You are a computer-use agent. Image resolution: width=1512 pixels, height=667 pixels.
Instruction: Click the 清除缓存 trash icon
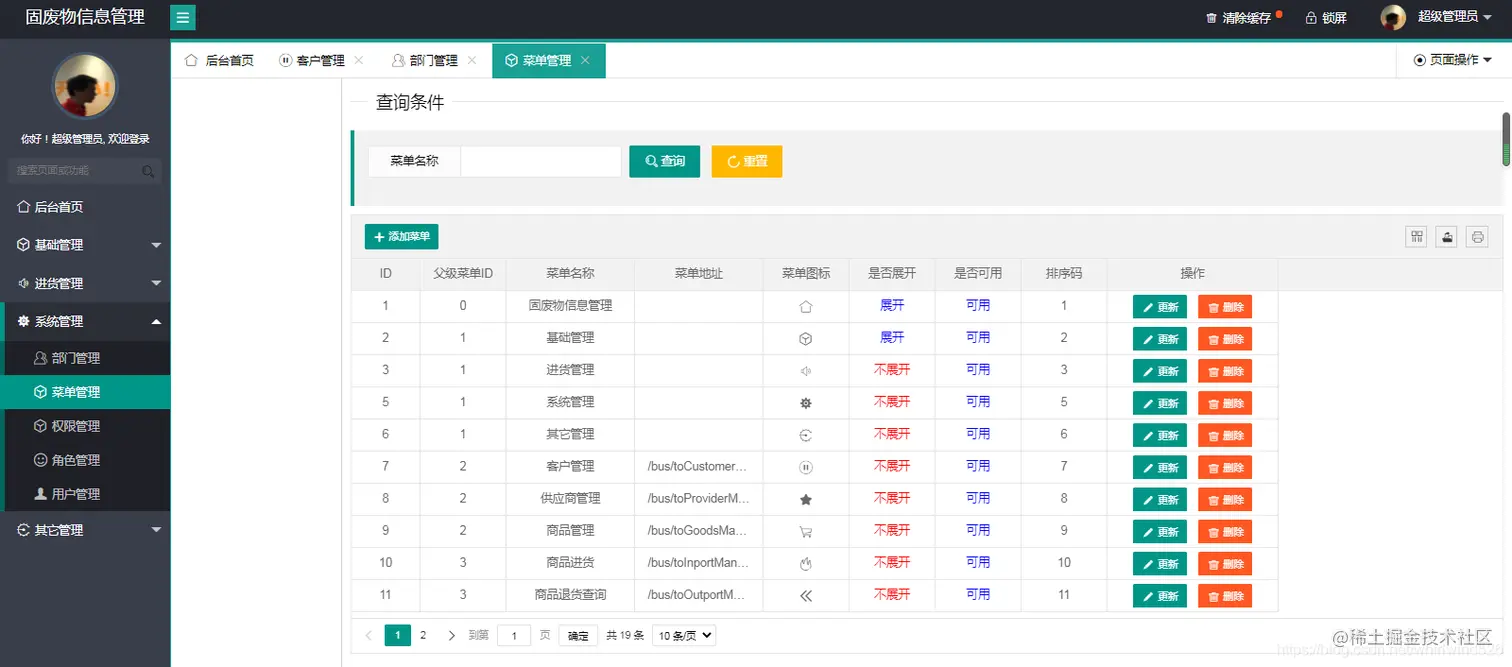pyautogui.click(x=1211, y=18)
